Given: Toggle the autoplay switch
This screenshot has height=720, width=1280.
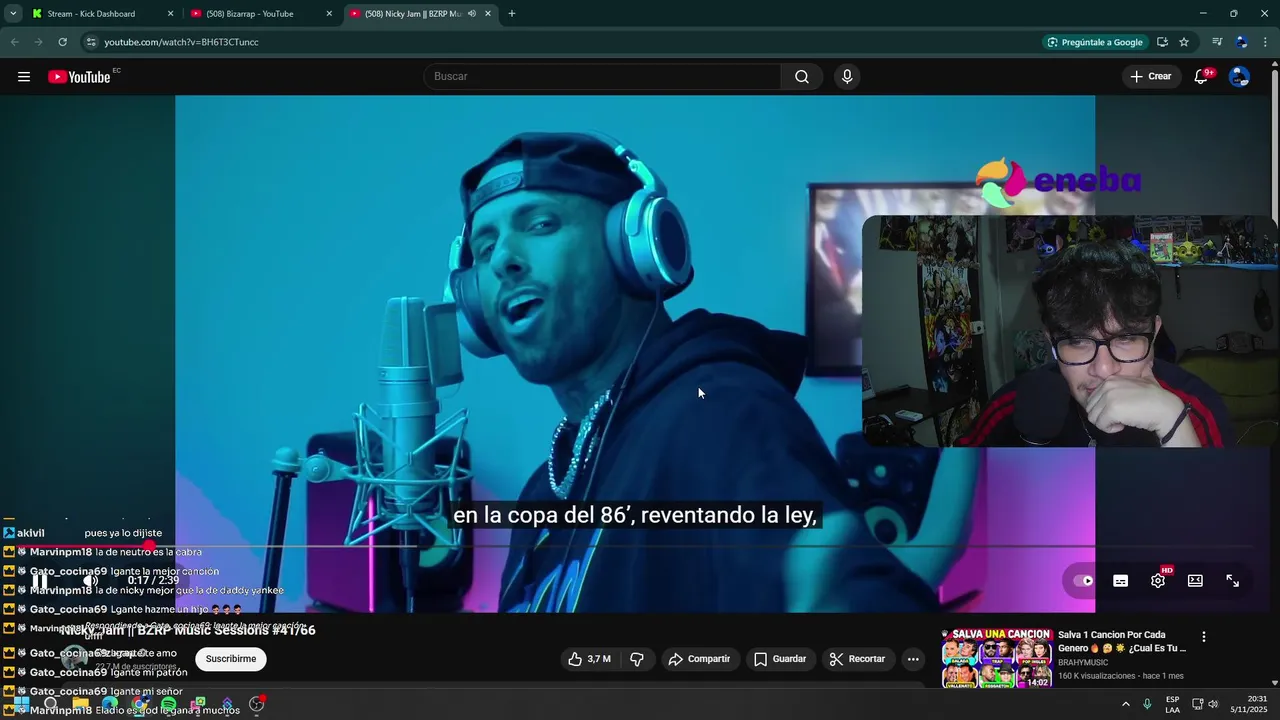Looking at the screenshot, I should (x=1083, y=580).
